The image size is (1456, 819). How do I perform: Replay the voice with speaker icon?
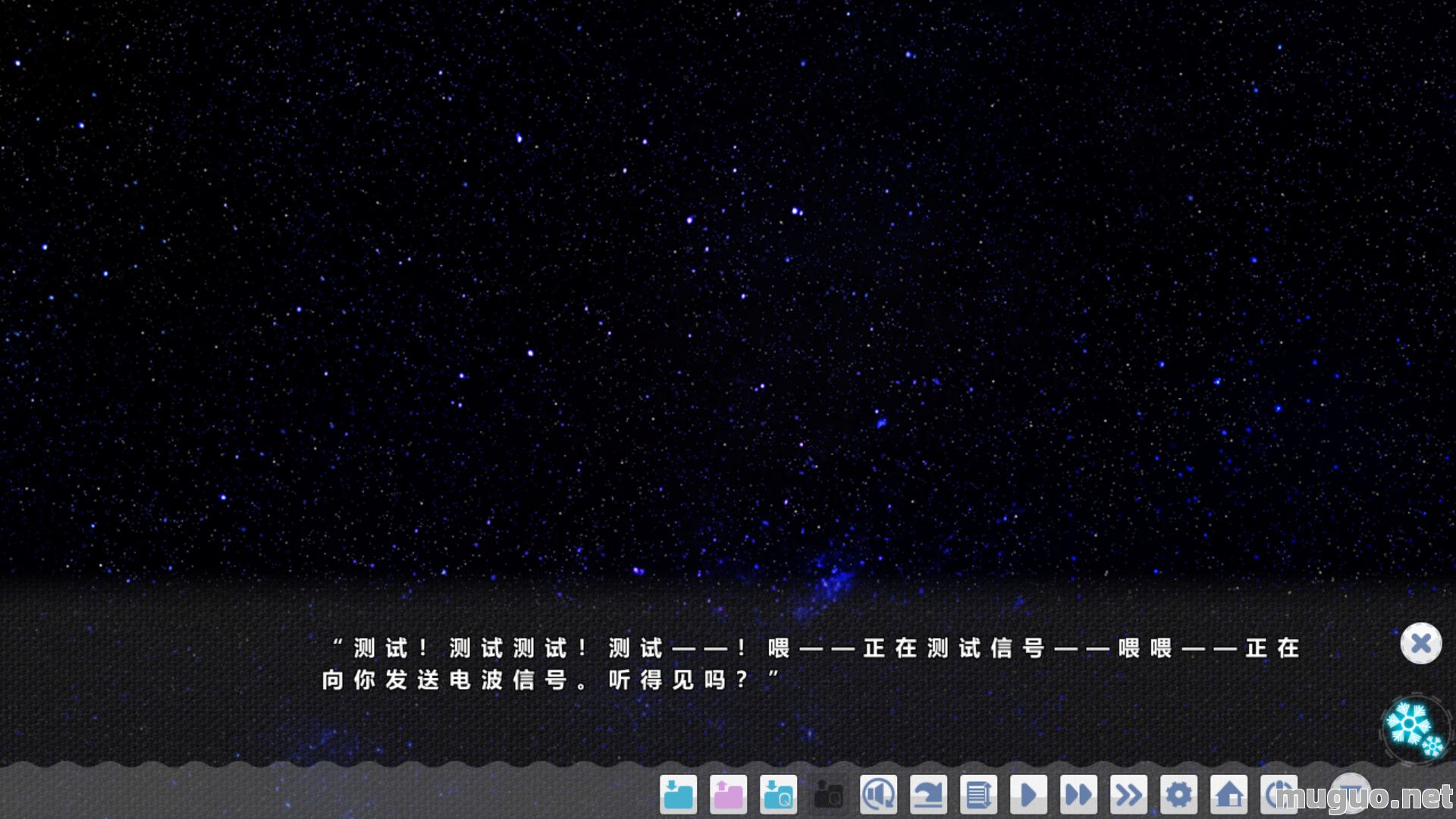coord(878,795)
